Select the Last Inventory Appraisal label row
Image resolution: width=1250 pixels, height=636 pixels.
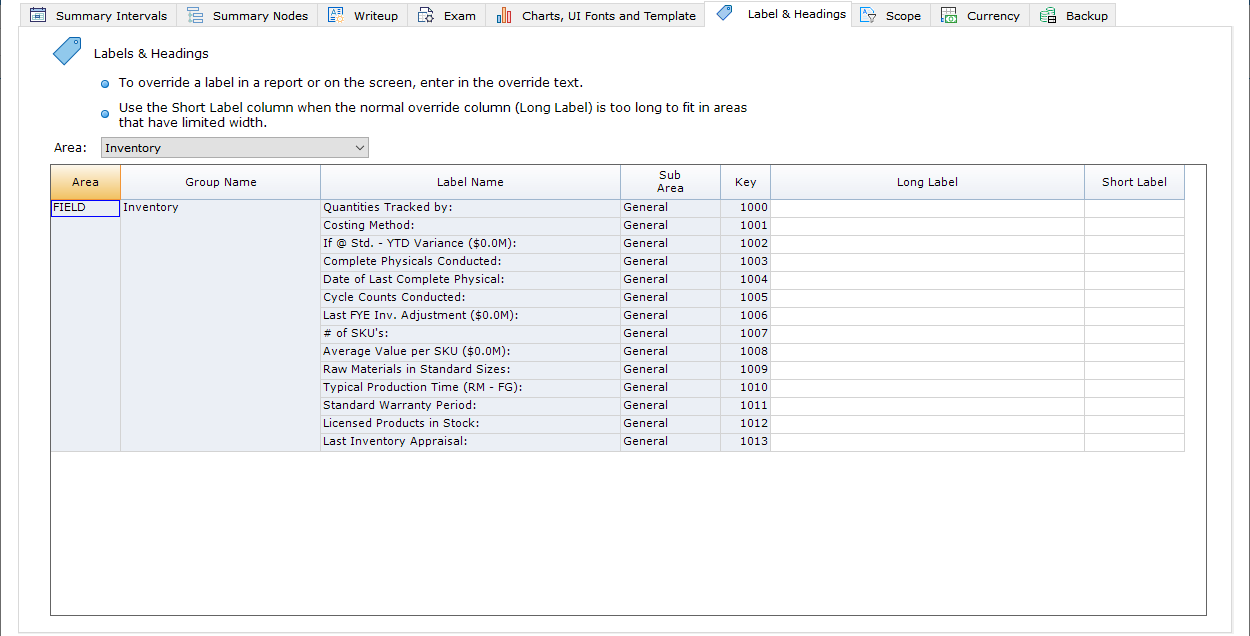470,442
